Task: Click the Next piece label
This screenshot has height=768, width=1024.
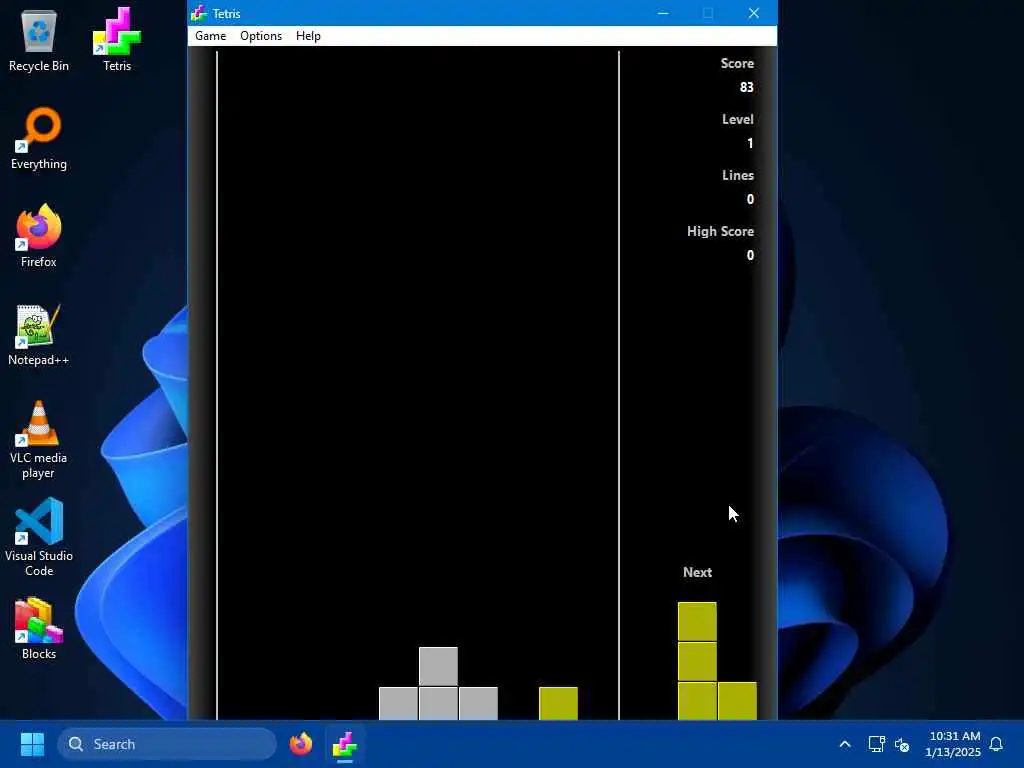Action: coord(697,572)
